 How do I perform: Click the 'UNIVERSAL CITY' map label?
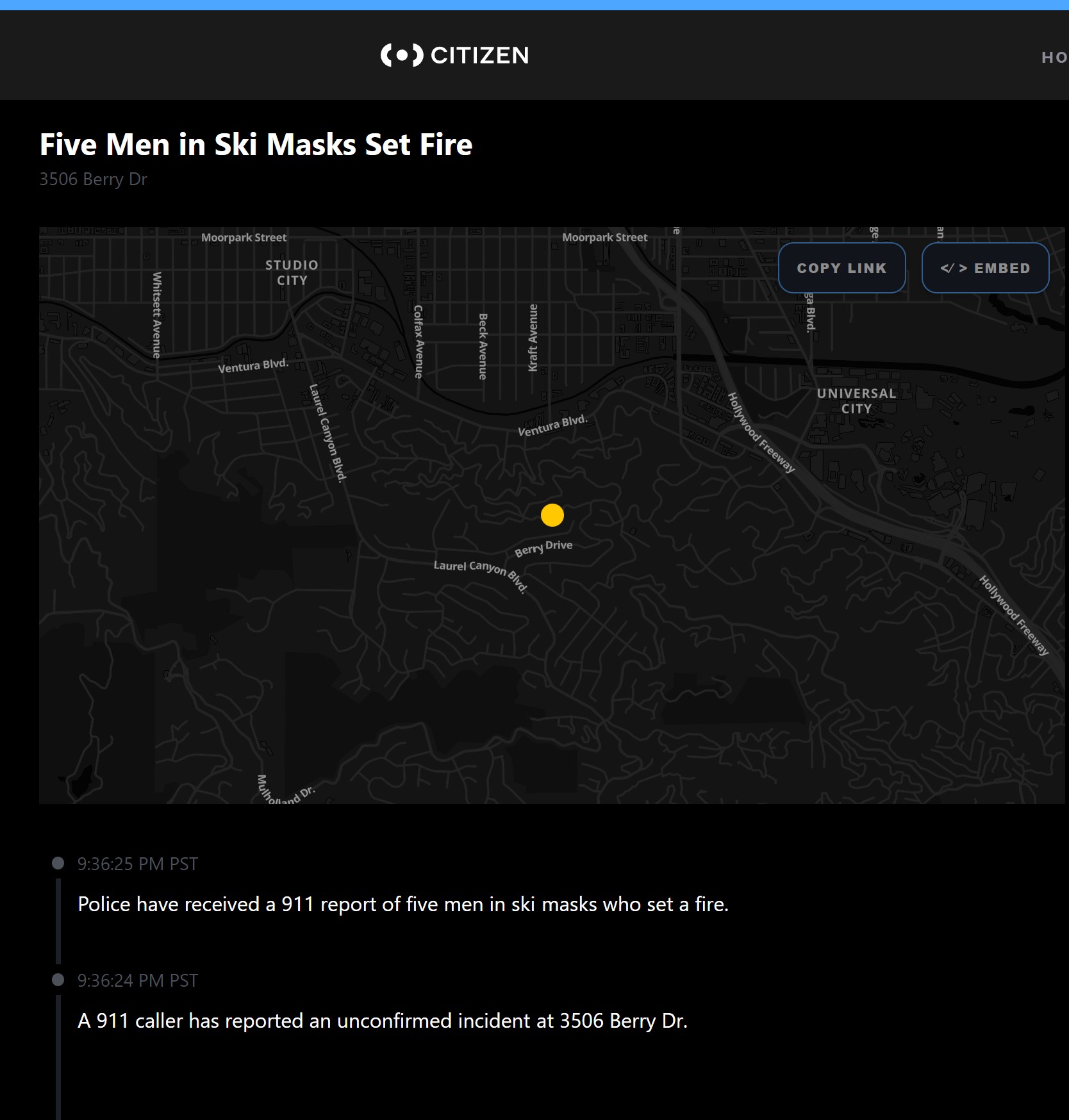856,400
